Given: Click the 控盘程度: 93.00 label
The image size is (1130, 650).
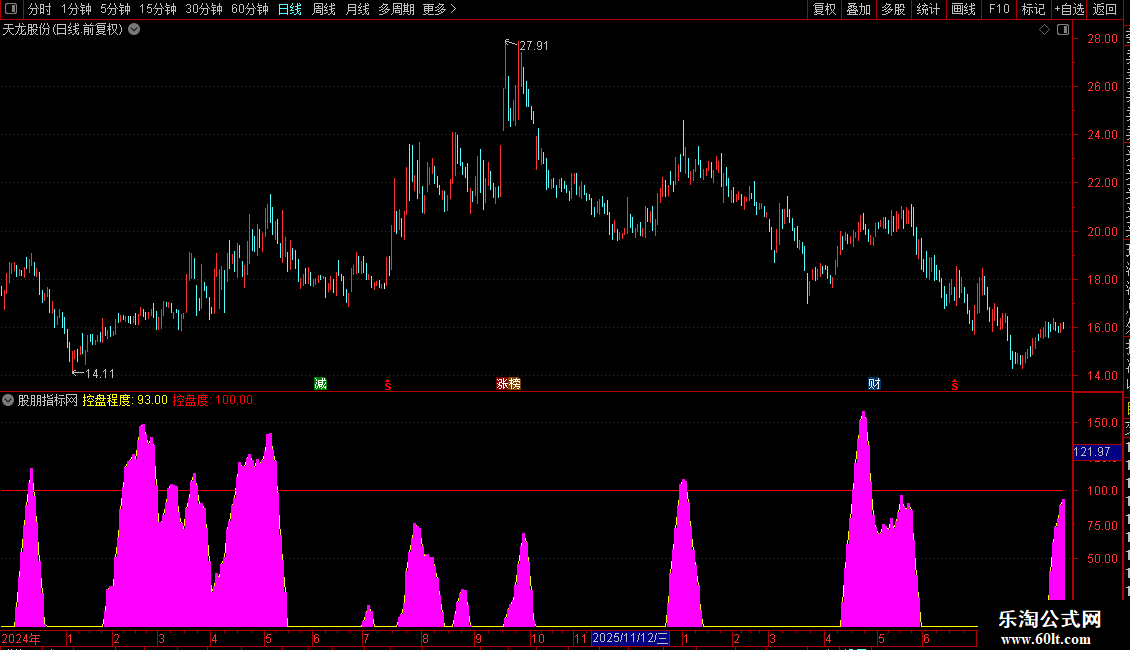Looking at the screenshot, I should tap(125, 400).
